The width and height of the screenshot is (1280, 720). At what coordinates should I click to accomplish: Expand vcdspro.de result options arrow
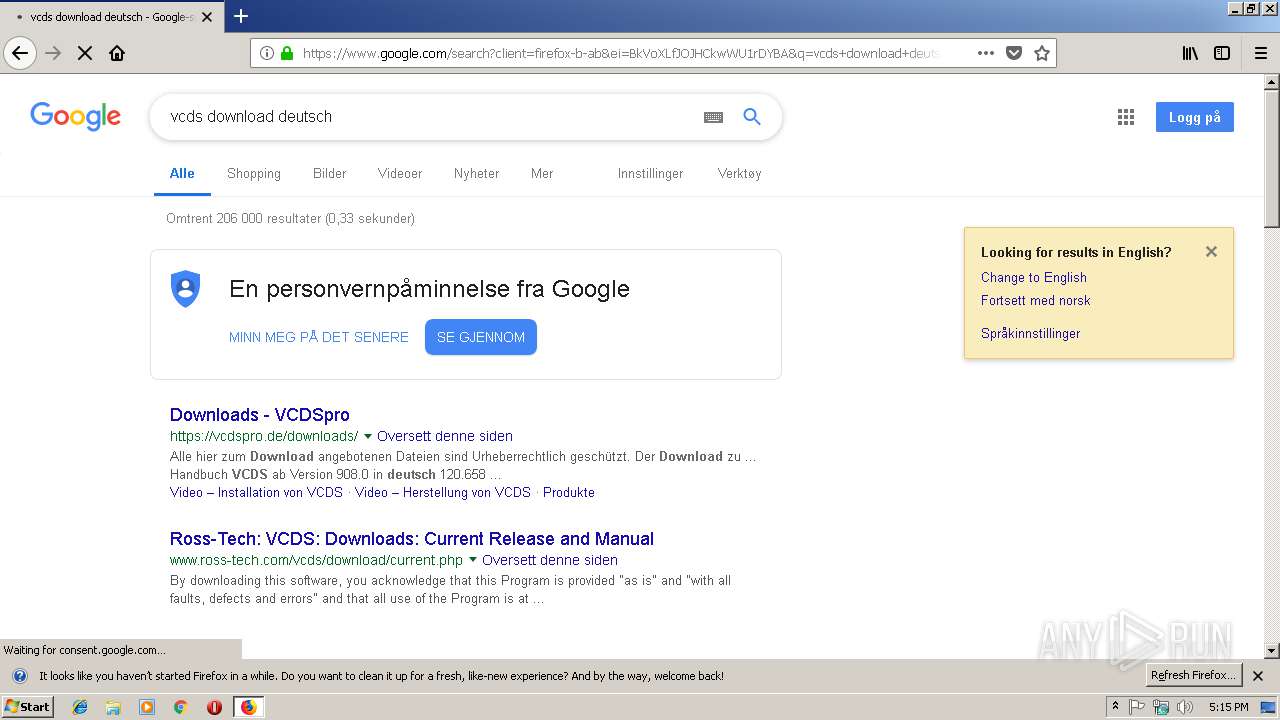pyautogui.click(x=368, y=436)
